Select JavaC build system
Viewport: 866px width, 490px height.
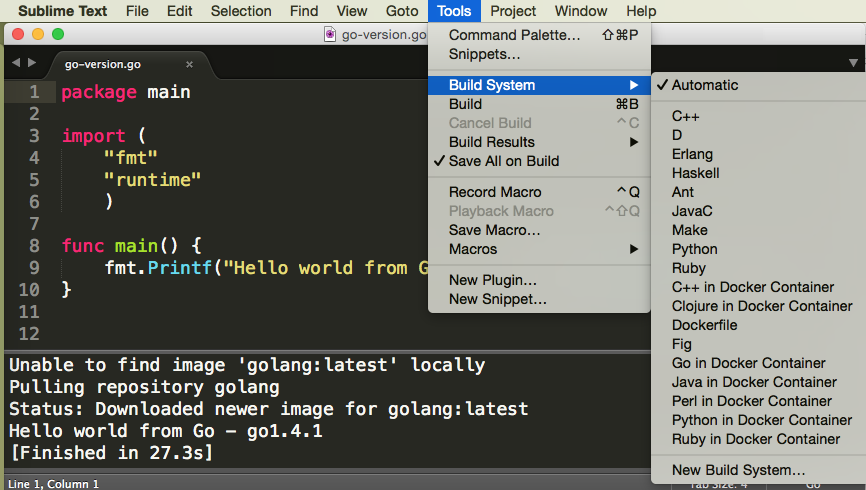click(759, 211)
